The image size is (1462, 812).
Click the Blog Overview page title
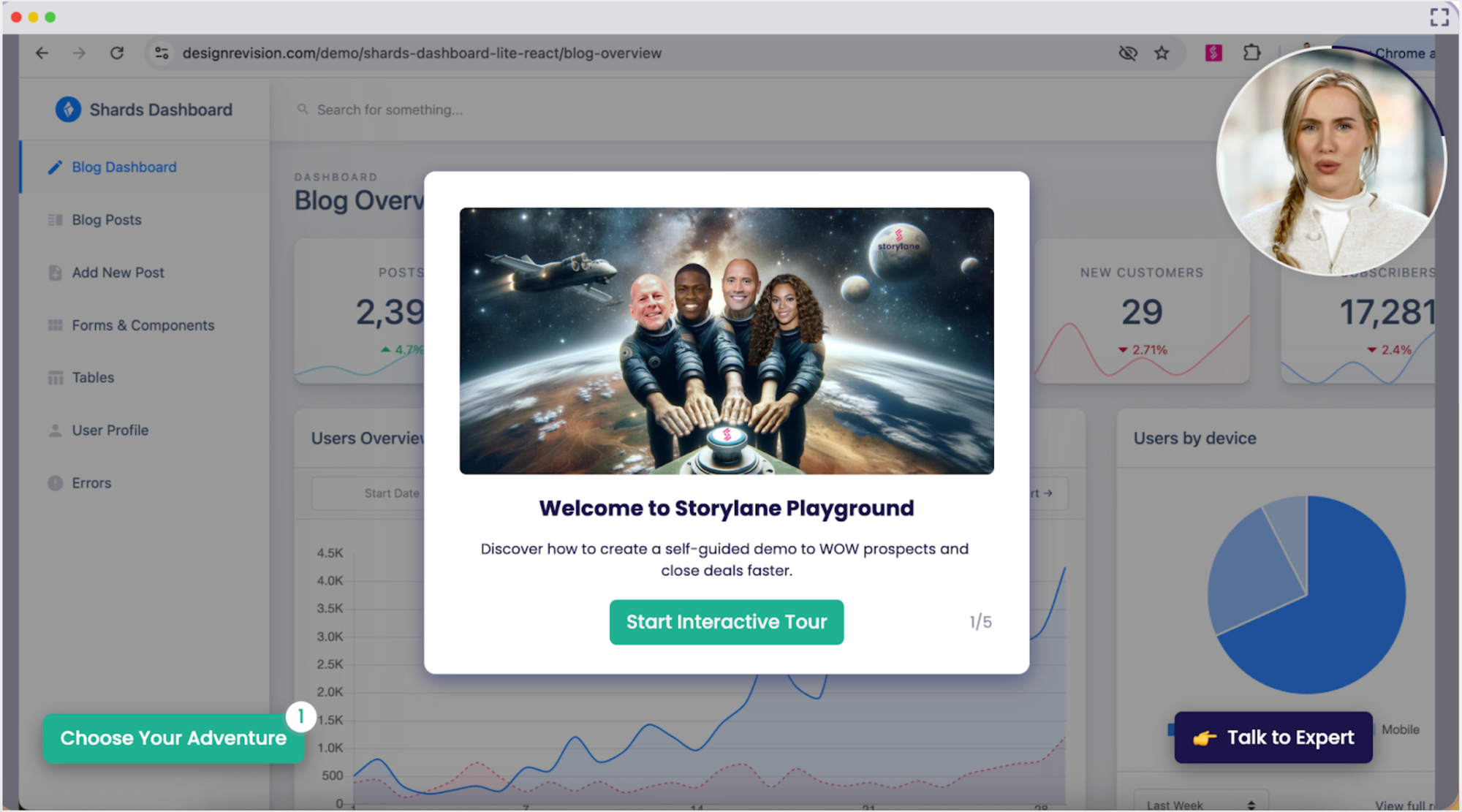(359, 200)
